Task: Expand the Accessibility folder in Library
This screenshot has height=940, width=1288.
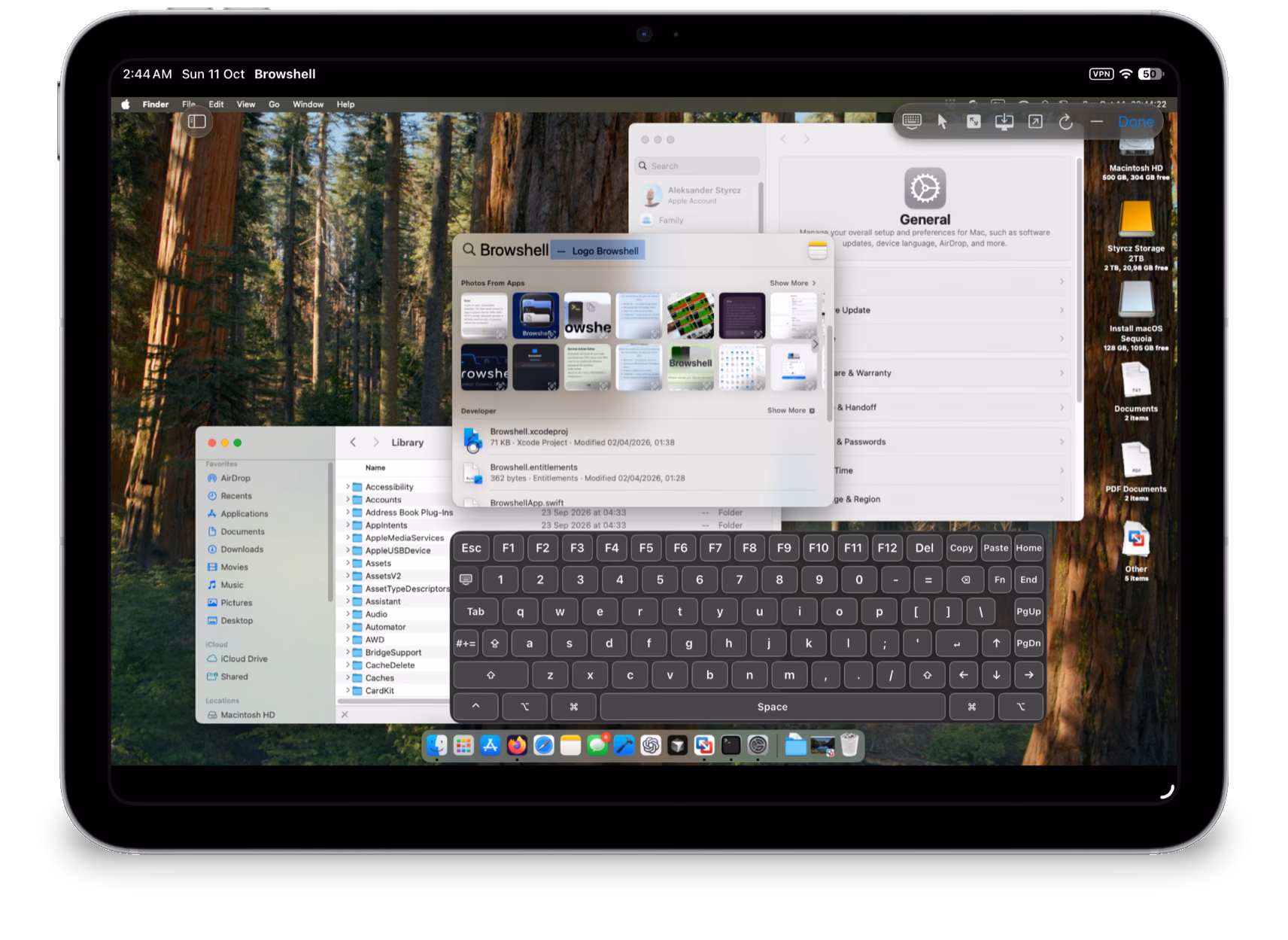Action: [x=348, y=487]
